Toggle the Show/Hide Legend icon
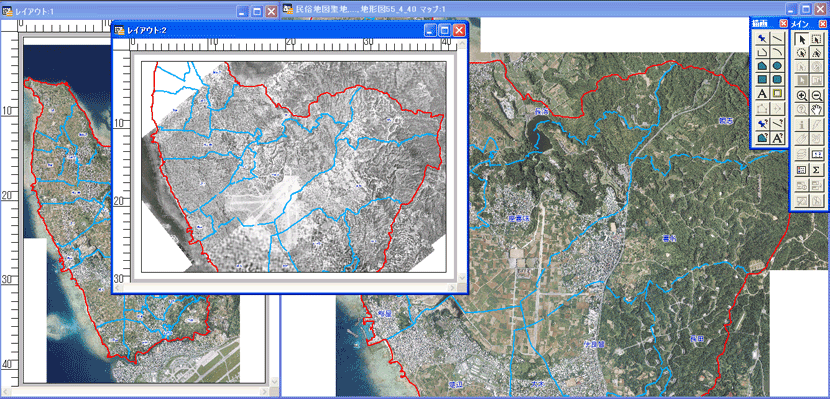The width and height of the screenshot is (830, 399). (x=801, y=170)
